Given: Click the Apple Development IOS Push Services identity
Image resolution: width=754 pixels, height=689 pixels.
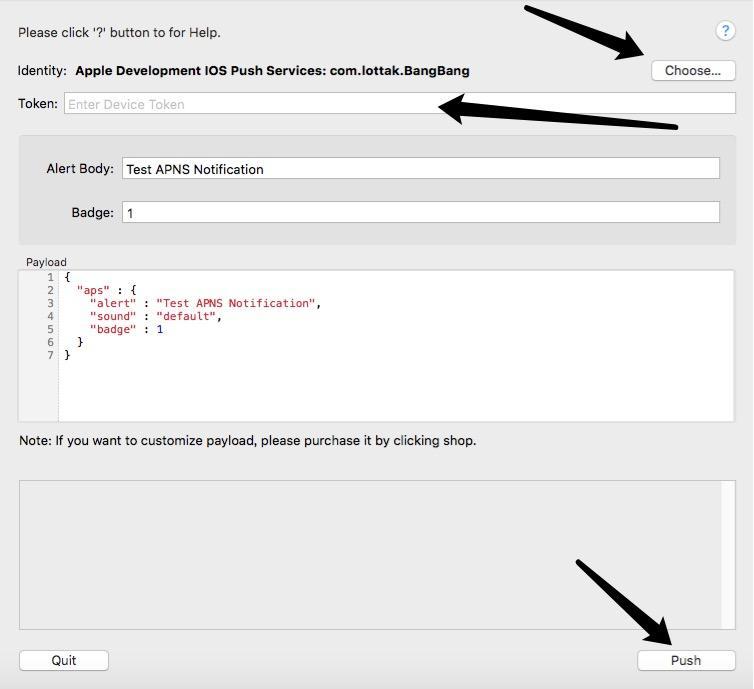Looking at the screenshot, I should click(x=272, y=71).
